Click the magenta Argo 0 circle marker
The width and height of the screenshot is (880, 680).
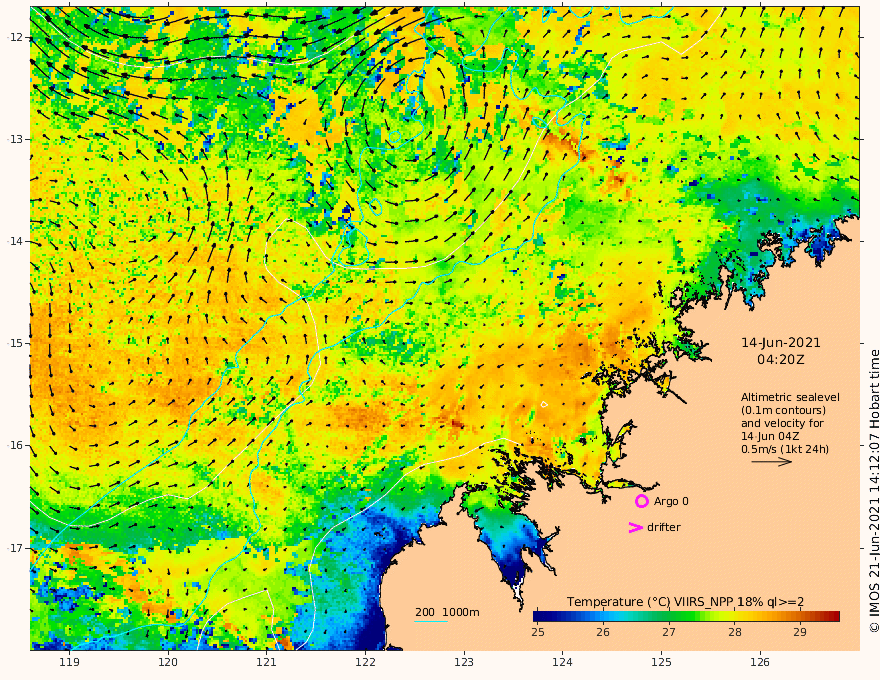[641, 501]
